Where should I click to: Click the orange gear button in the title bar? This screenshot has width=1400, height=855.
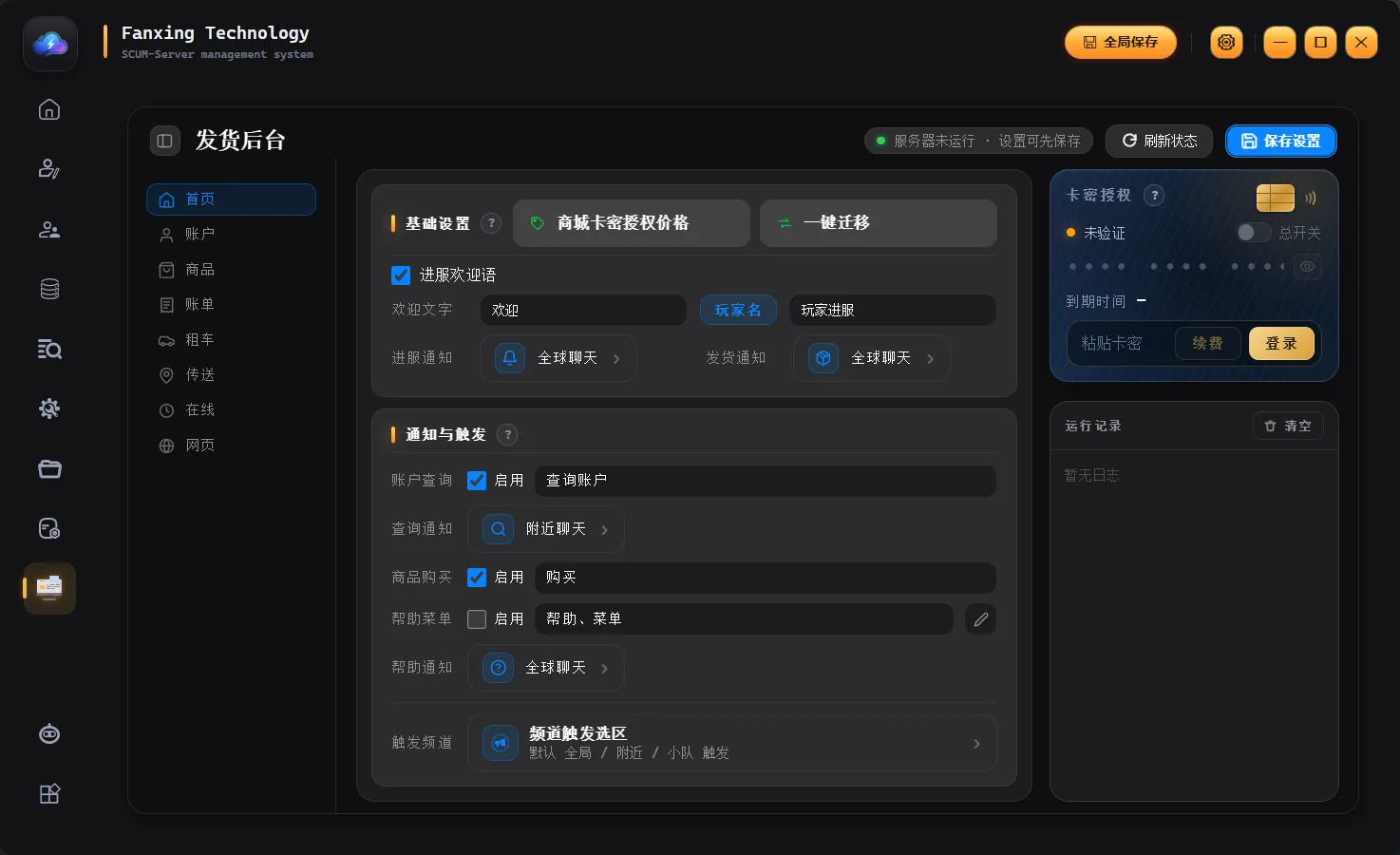tap(1226, 42)
